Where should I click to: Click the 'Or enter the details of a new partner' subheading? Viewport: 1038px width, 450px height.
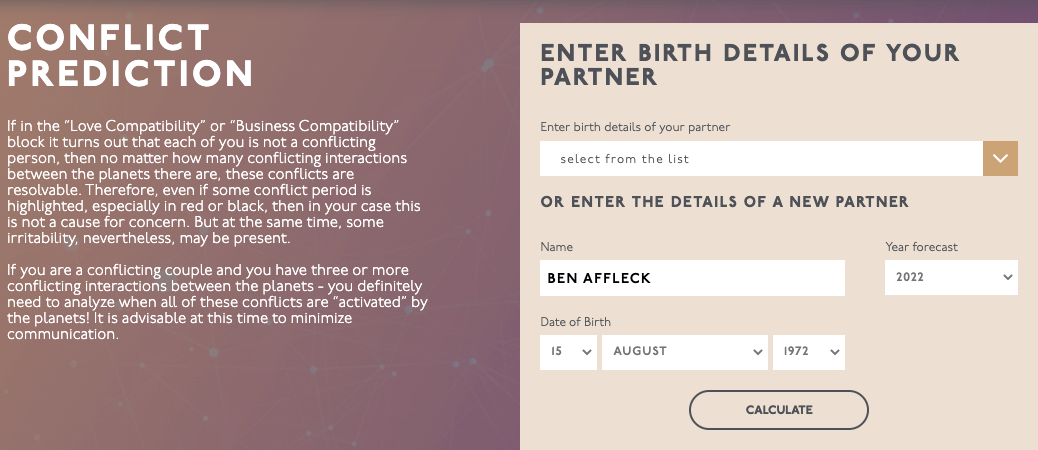[724, 202]
